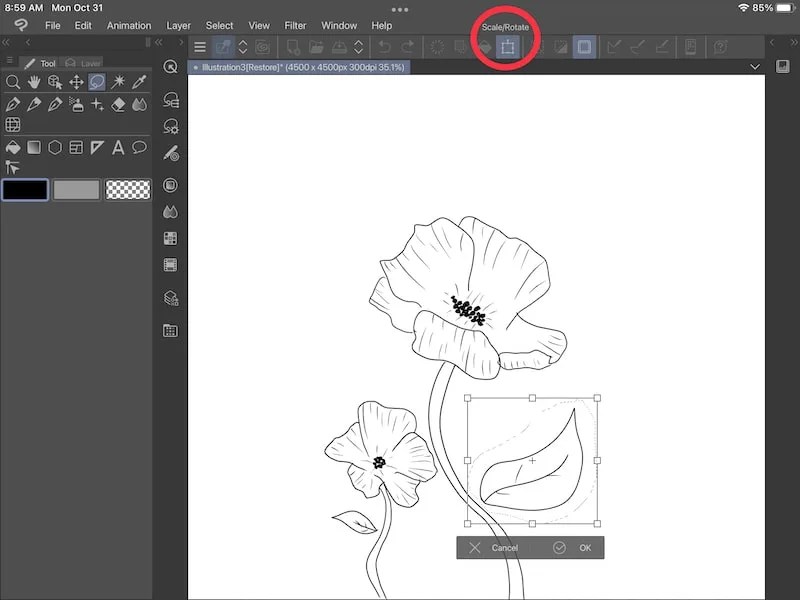Expand the canvas info with the title bar chevron
The image size is (800, 600).
(x=756, y=67)
